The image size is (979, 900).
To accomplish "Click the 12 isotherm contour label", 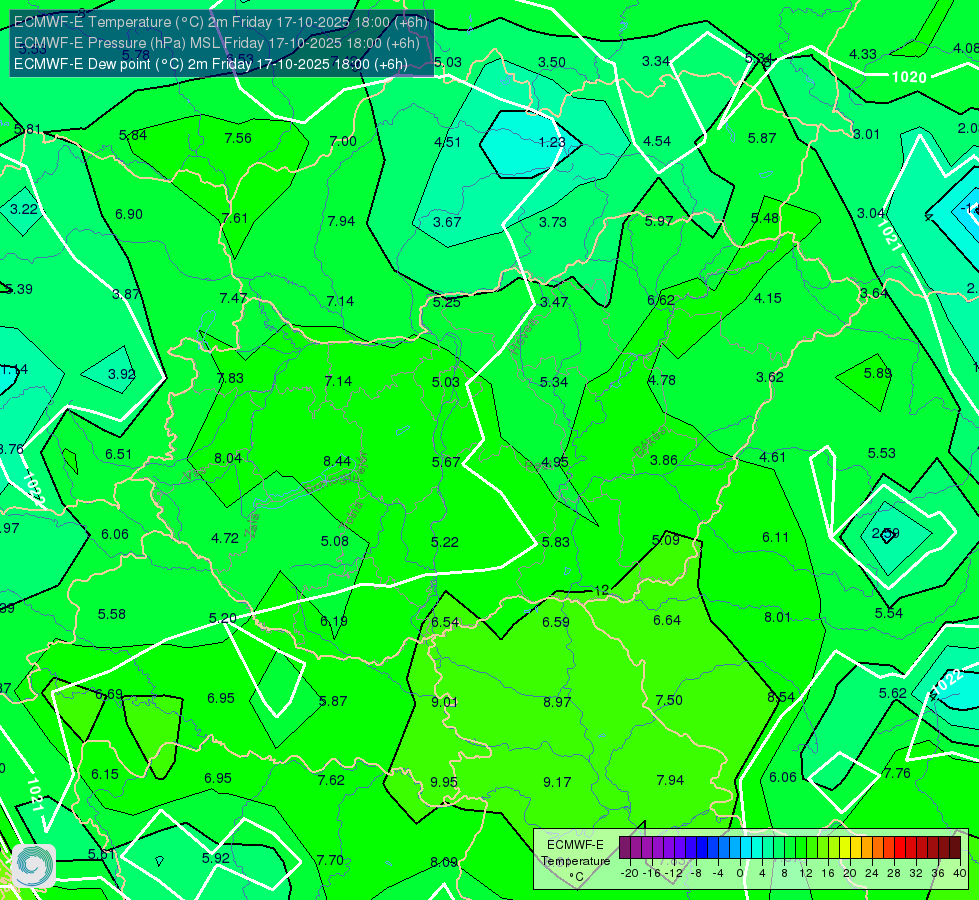I will coord(601,590).
